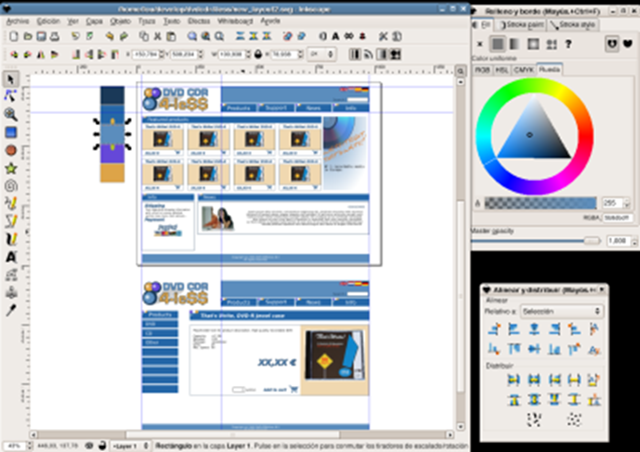
Task: Select linear gradient fill button
Action: [x=515, y=44]
